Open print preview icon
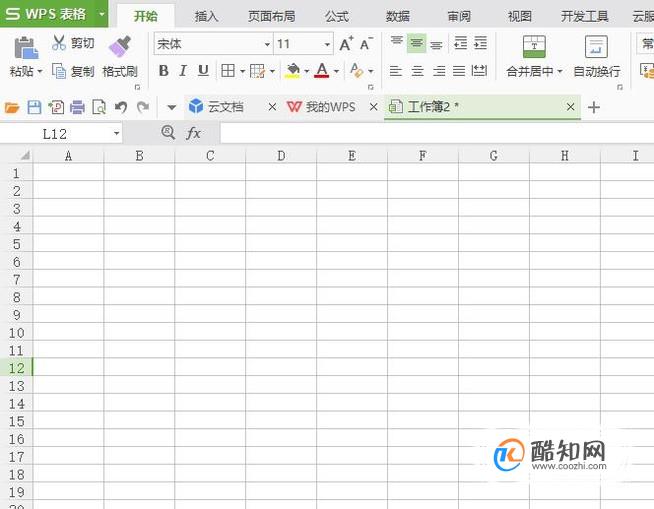The image size is (654, 509). pyautogui.click(x=99, y=107)
